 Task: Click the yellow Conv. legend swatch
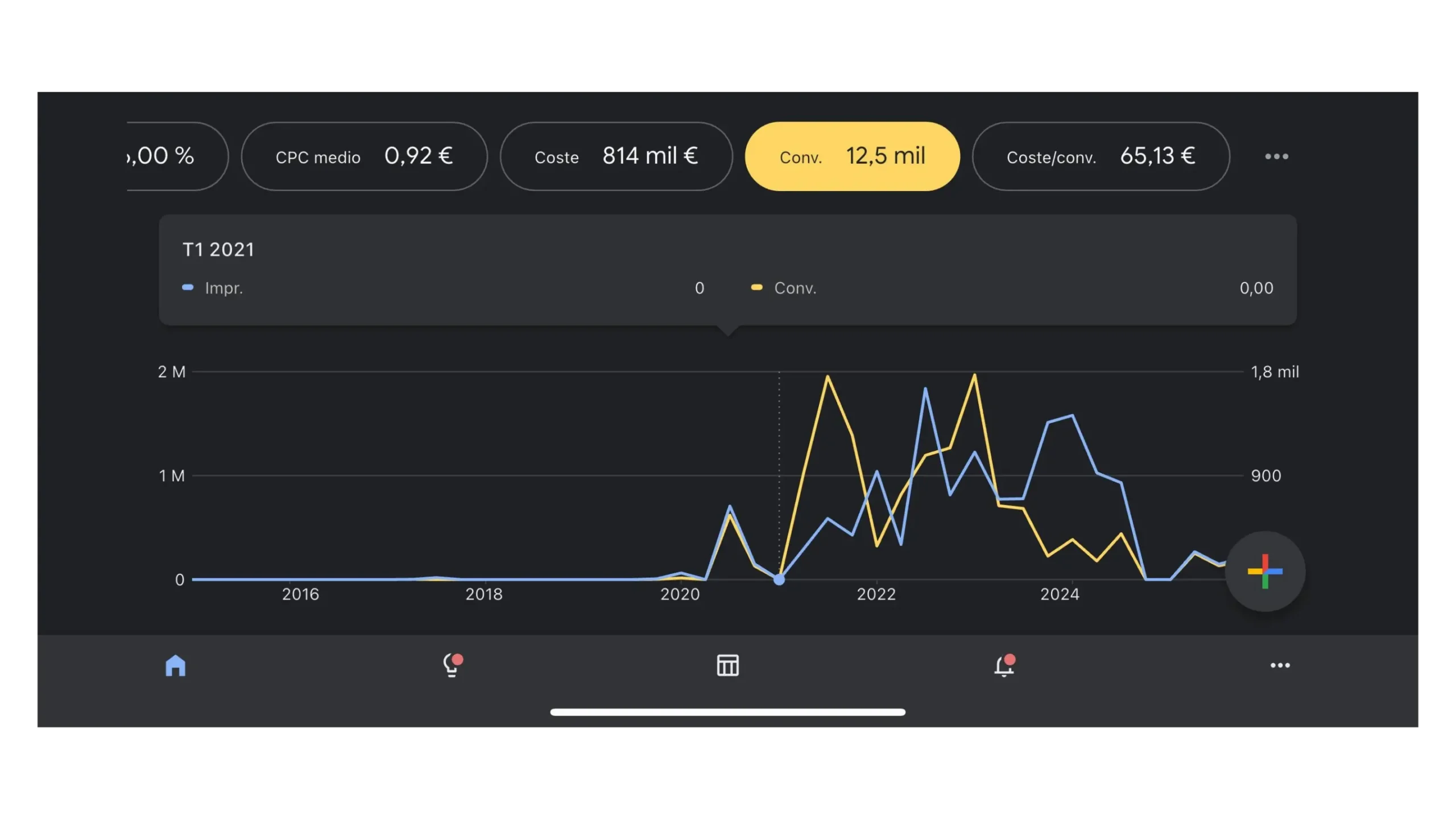tap(756, 287)
